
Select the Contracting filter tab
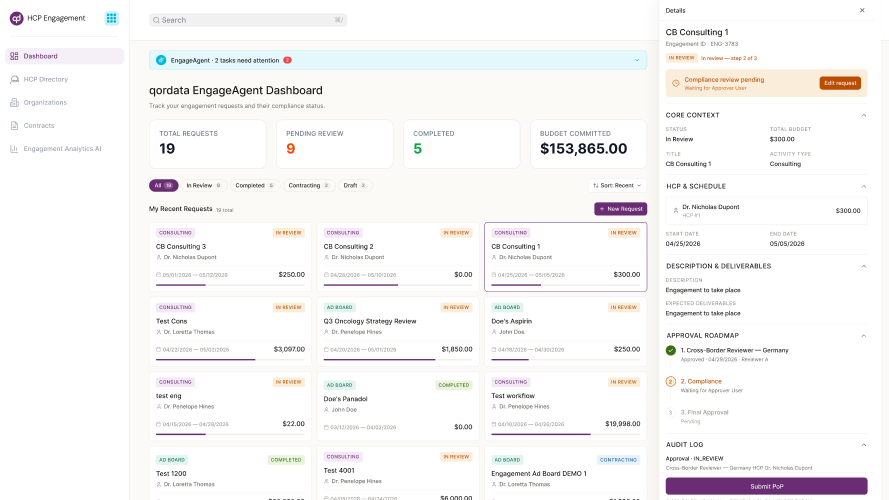[308, 185]
